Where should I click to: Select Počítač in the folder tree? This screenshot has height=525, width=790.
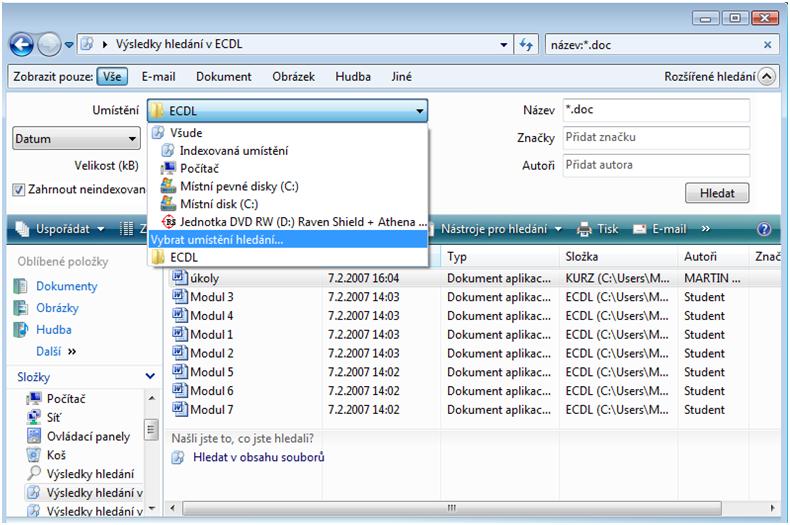66,399
